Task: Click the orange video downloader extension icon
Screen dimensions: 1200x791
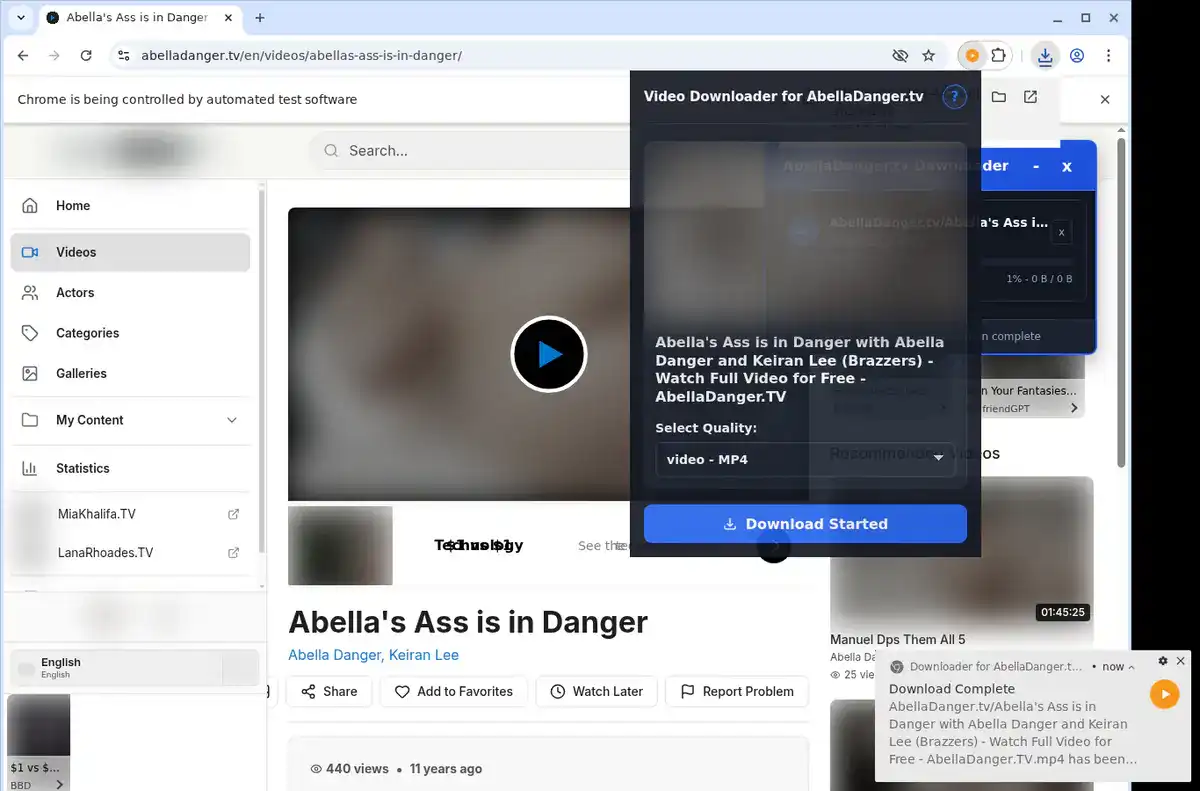Action: pyautogui.click(x=971, y=56)
